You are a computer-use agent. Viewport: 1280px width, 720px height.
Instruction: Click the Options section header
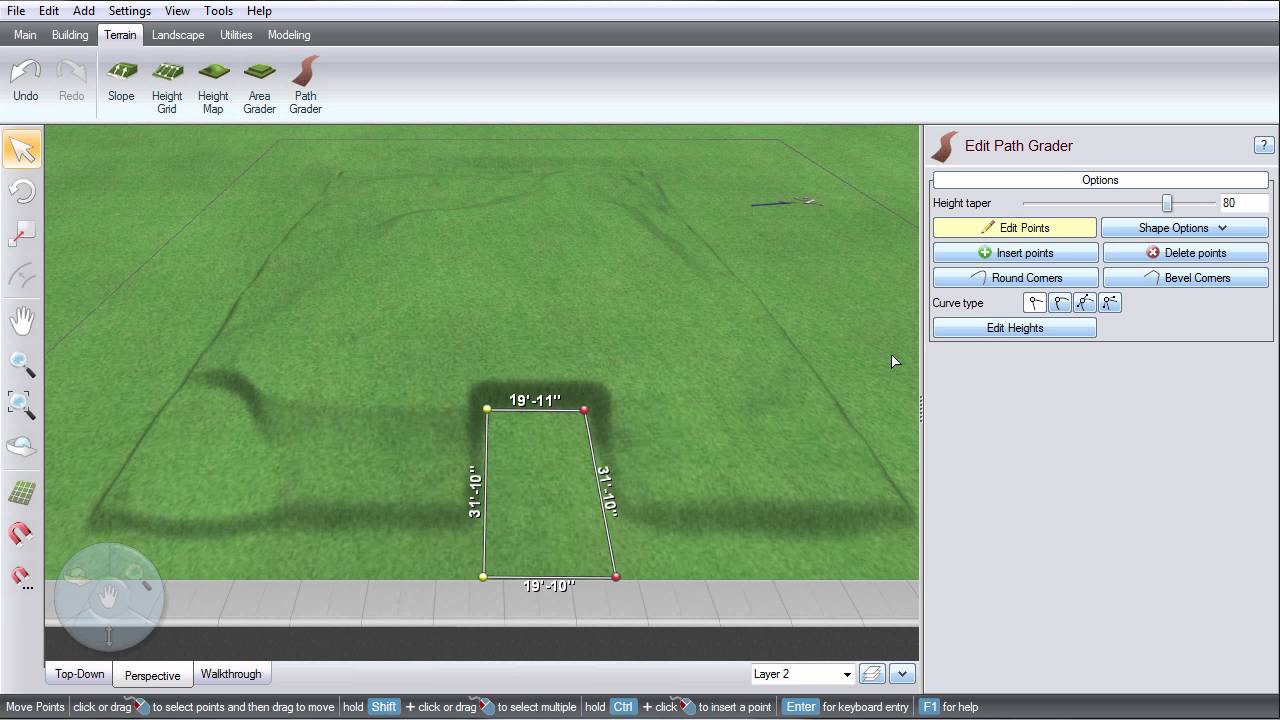coord(1100,180)
